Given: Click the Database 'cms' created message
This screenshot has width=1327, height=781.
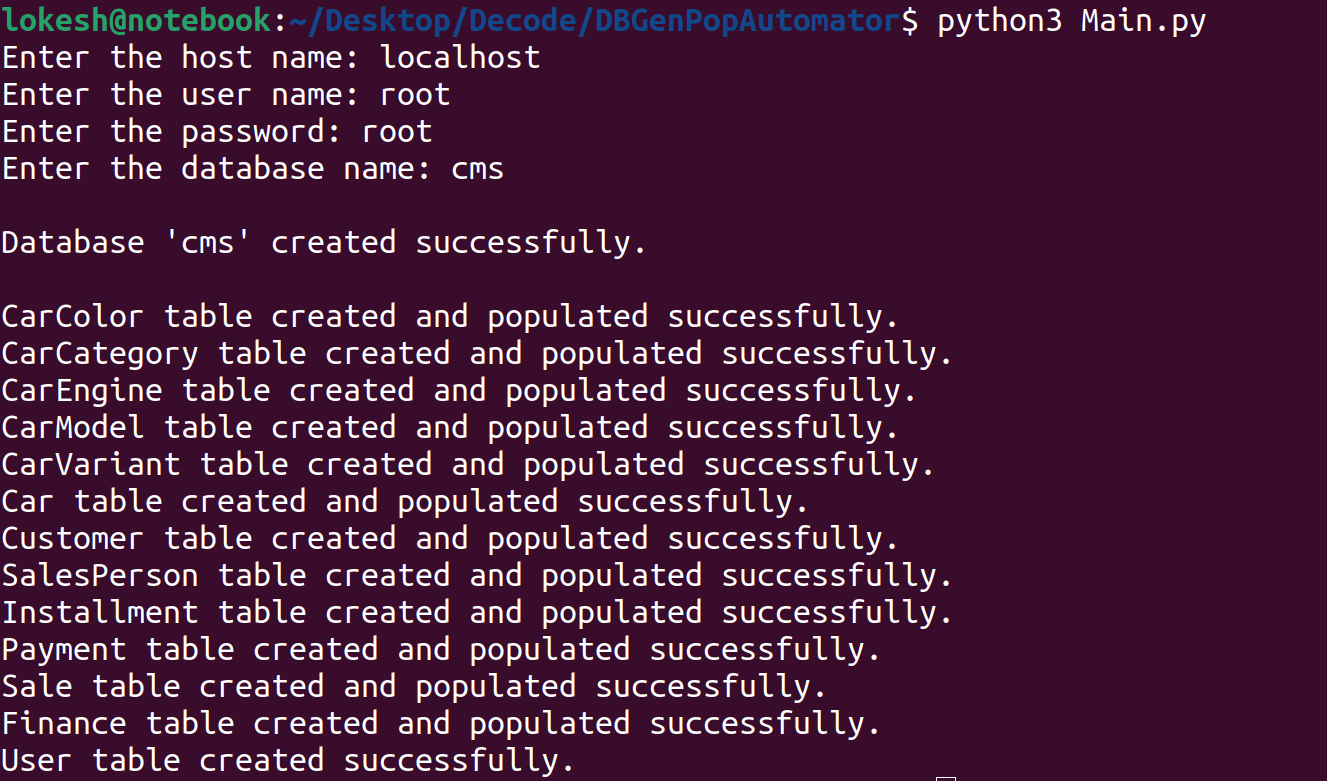Looking at the screenshot, I should [324, 242].
